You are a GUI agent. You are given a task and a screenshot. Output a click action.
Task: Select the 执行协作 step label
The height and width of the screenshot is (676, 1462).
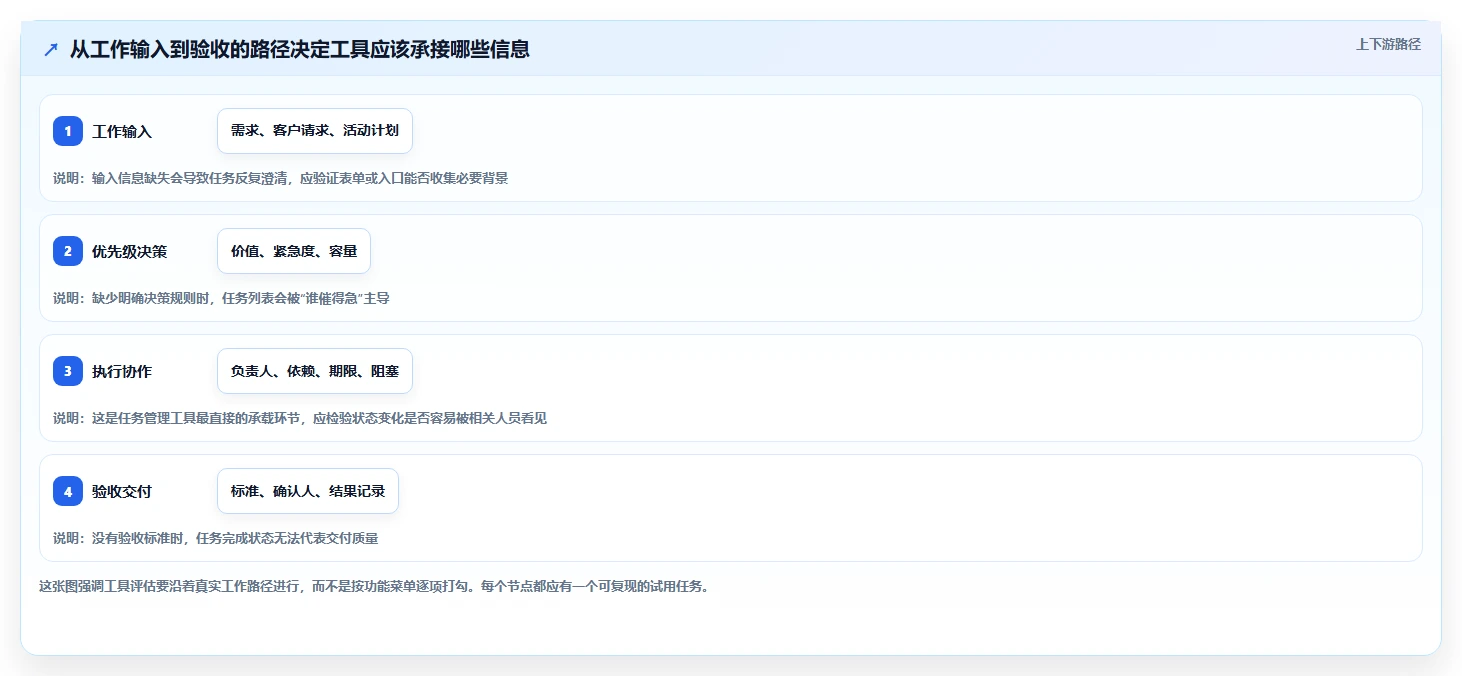(x=122, y=371)
